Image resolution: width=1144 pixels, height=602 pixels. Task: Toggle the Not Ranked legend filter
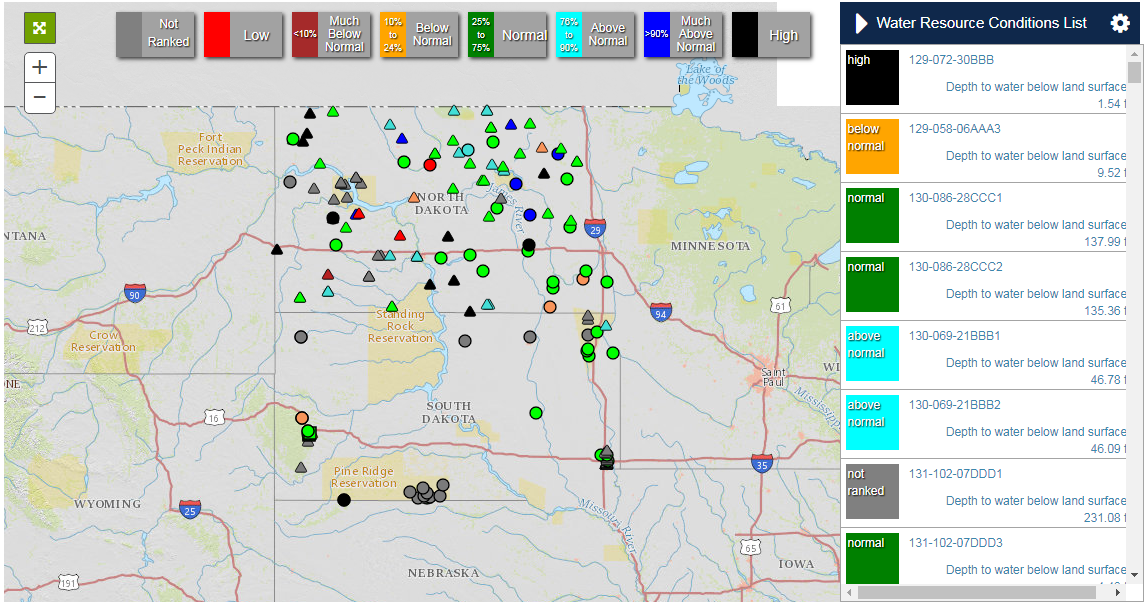tap(155, 35)
